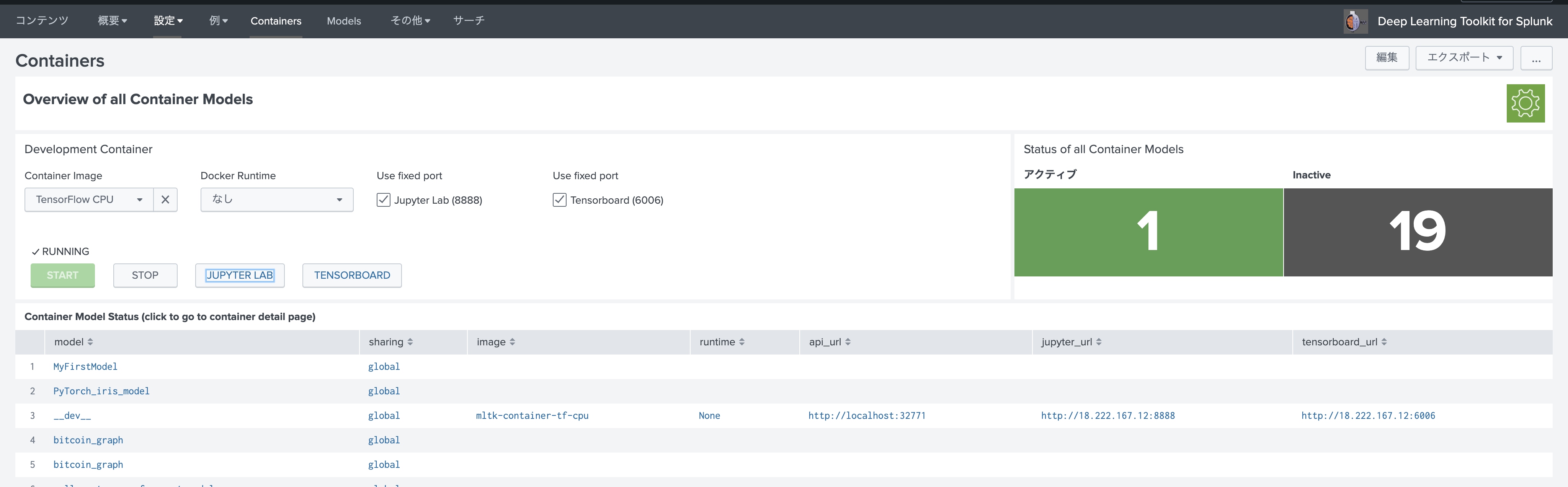Uncheck Jupyter Lab (8888) fixed port
1568x487 pixels.
click(x=384, y=200)
